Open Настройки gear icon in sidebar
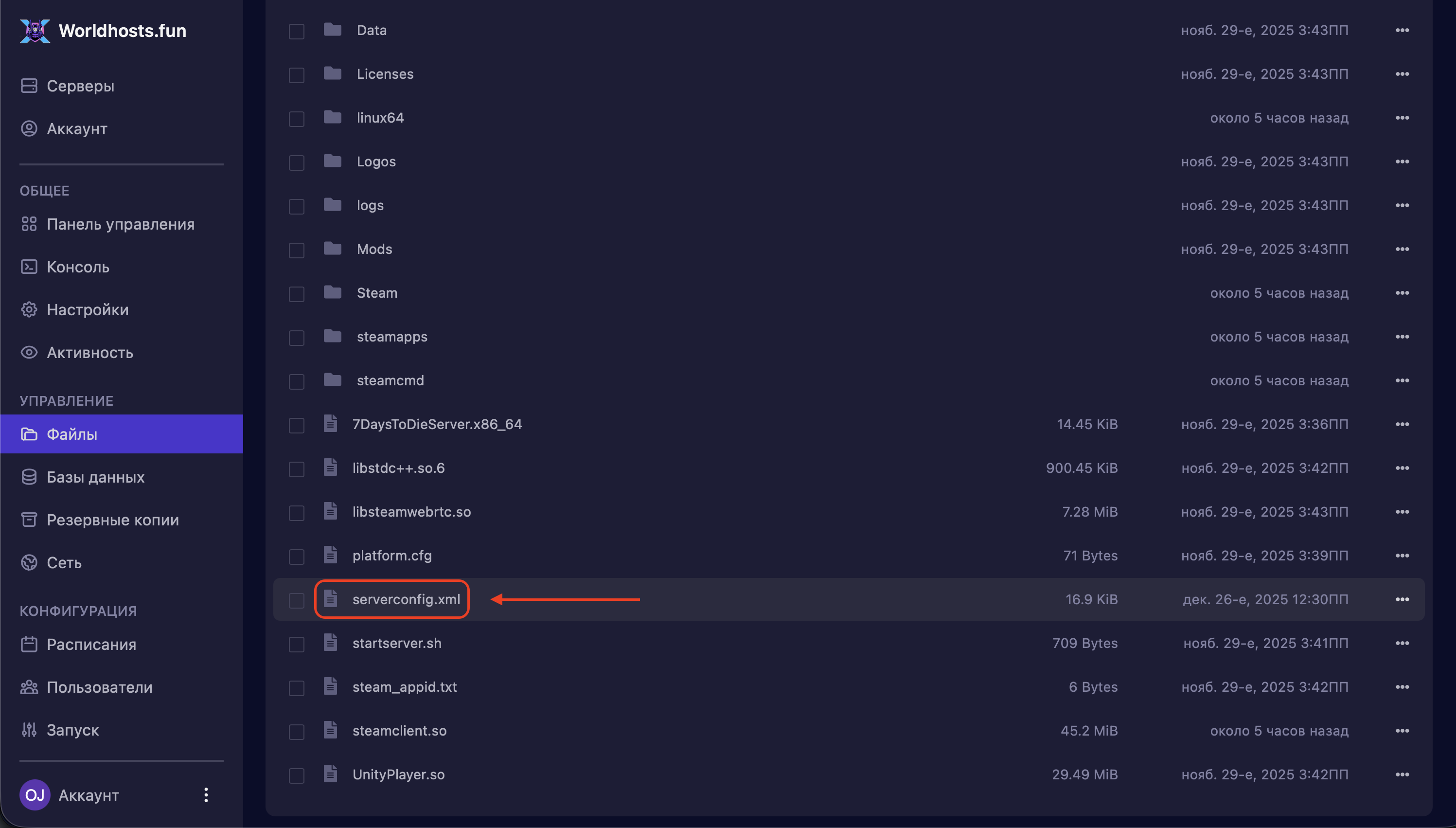The height and width of the screenshot is (828, 1456). point(29,310)
